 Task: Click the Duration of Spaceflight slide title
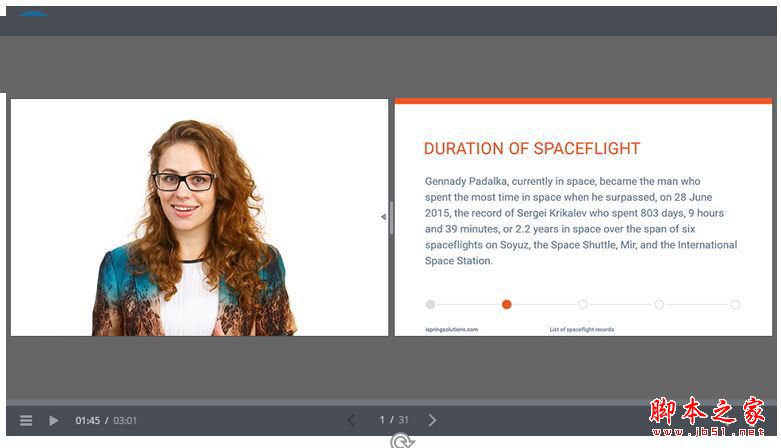click(531, 149)
